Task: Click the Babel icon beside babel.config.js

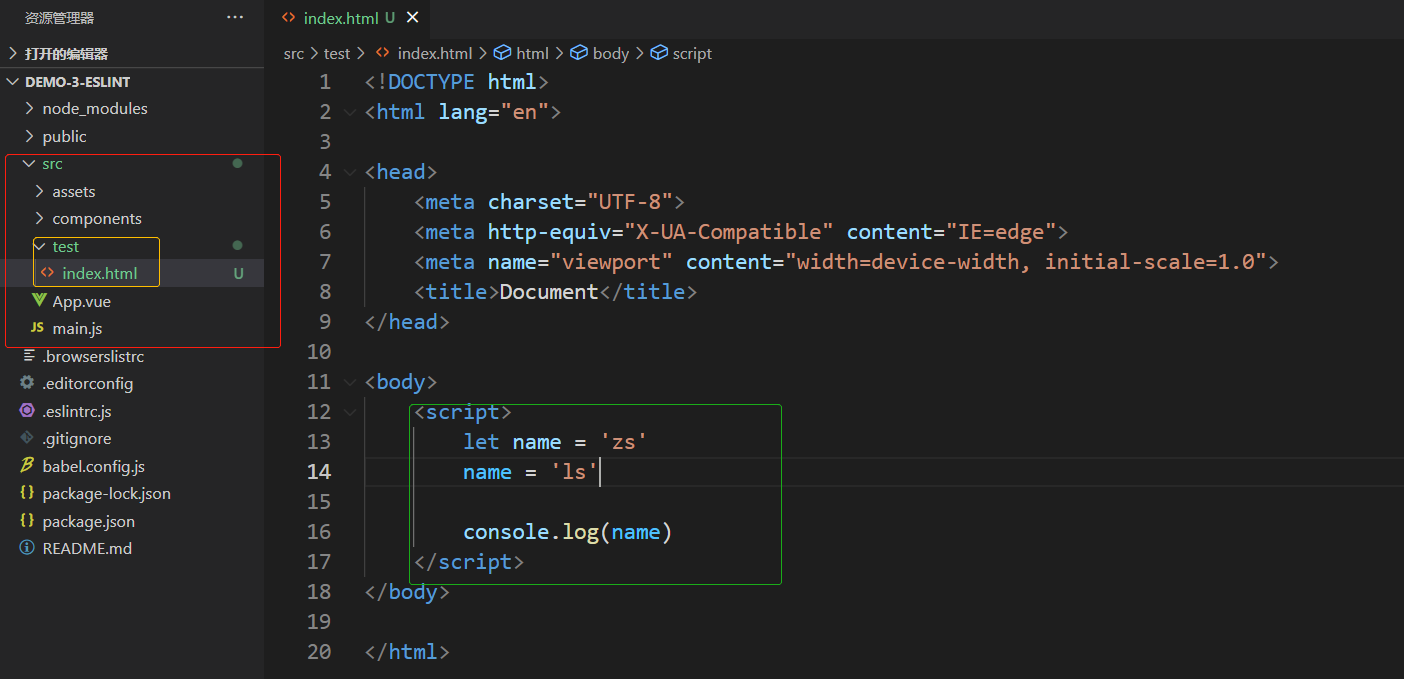Action: 27,466
